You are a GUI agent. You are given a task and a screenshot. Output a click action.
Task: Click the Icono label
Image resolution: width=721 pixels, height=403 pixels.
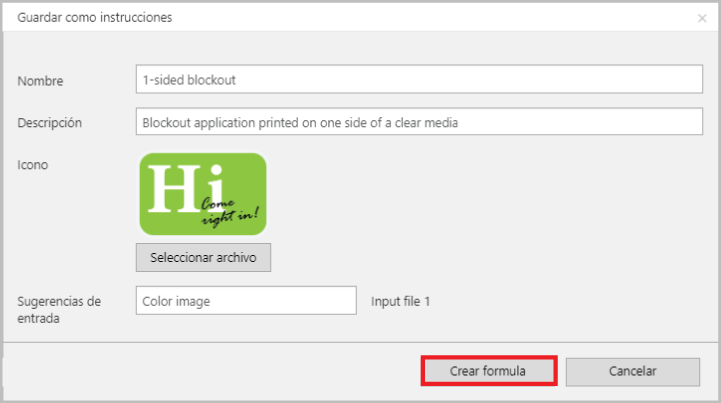point(33,165)
